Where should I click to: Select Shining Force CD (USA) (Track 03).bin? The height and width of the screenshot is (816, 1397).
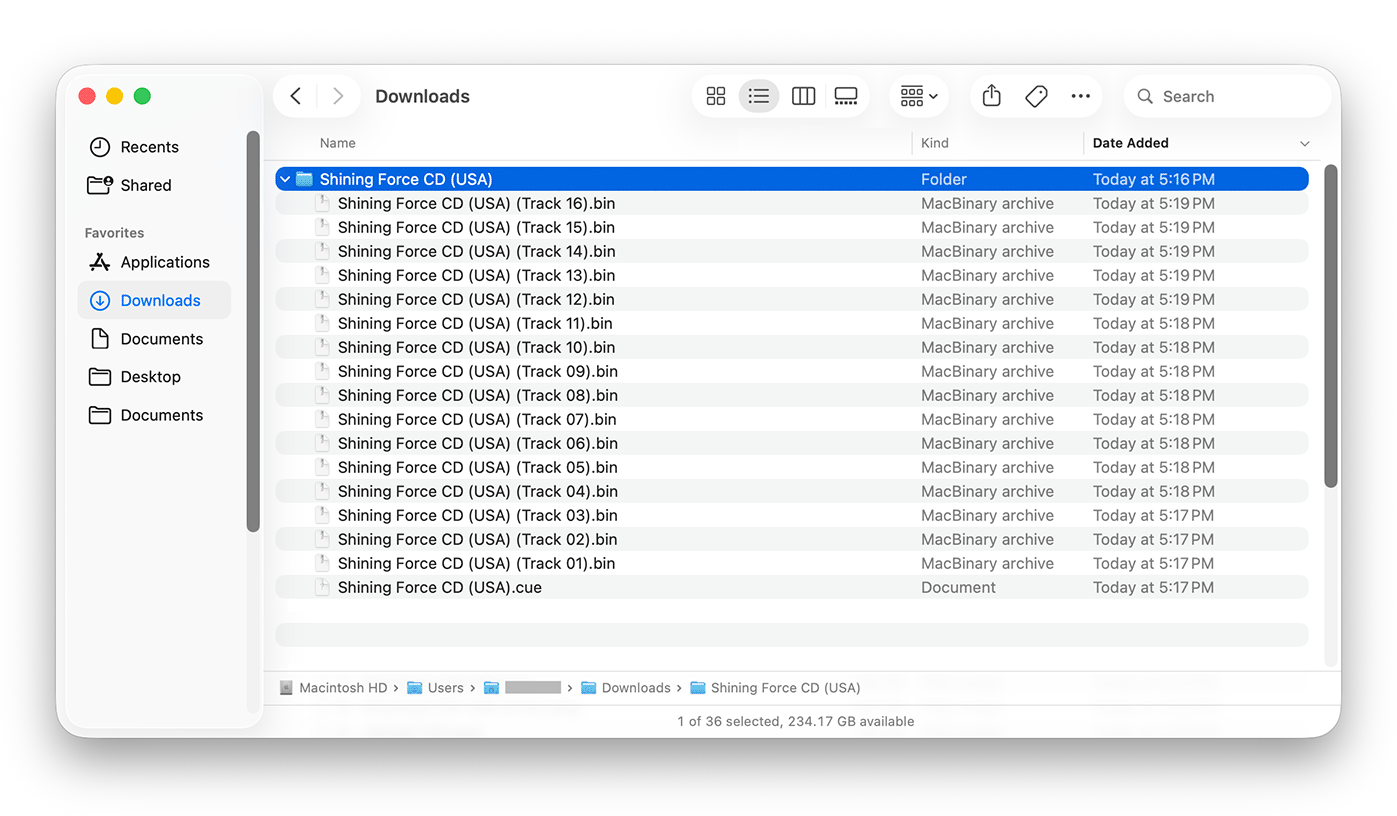pyautogui.click(x=792, y=515)
